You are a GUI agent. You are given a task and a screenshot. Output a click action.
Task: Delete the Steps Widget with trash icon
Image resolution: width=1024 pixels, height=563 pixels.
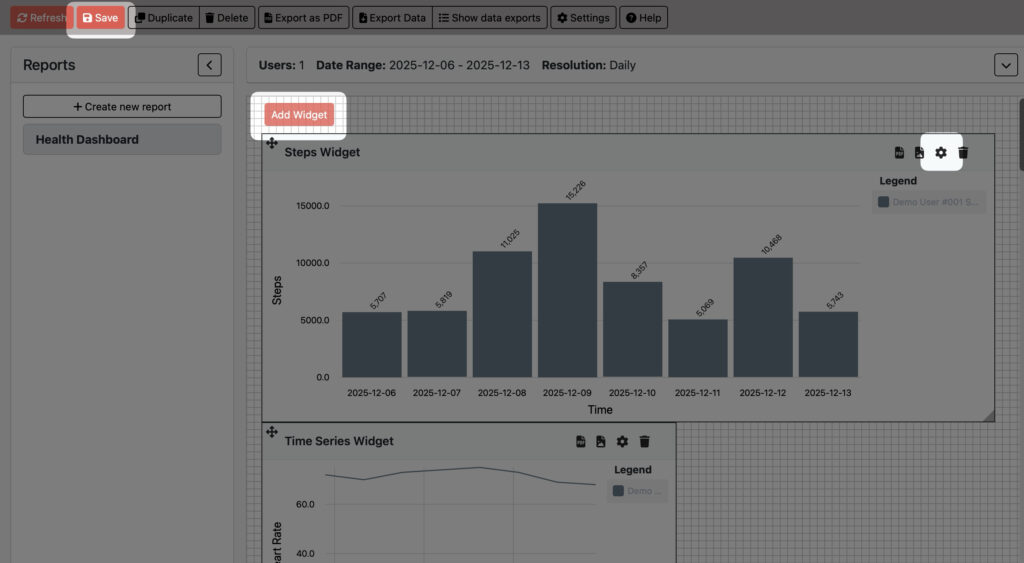coord(963,153)
